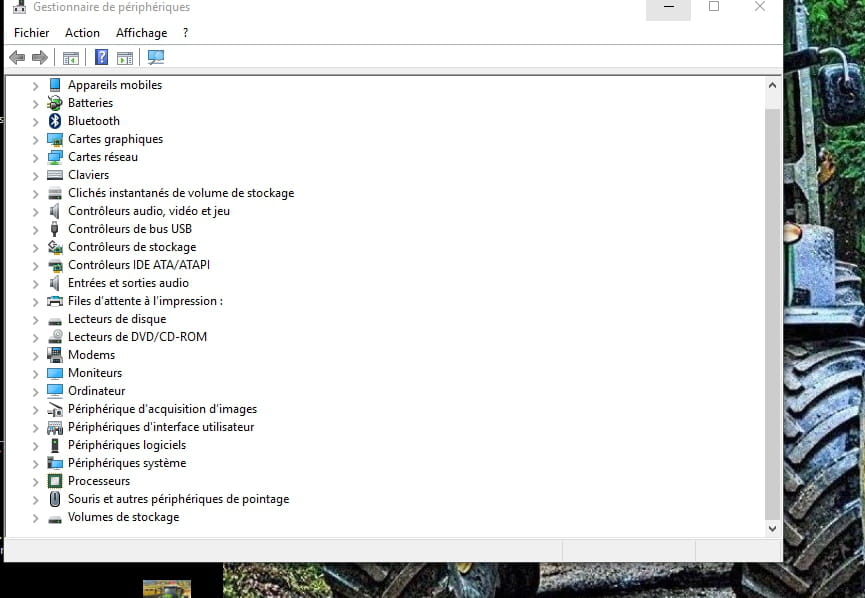Open the Help toolbar icon
The width and height of the screenshot is (865, 598).
click(x=102, y=57)
